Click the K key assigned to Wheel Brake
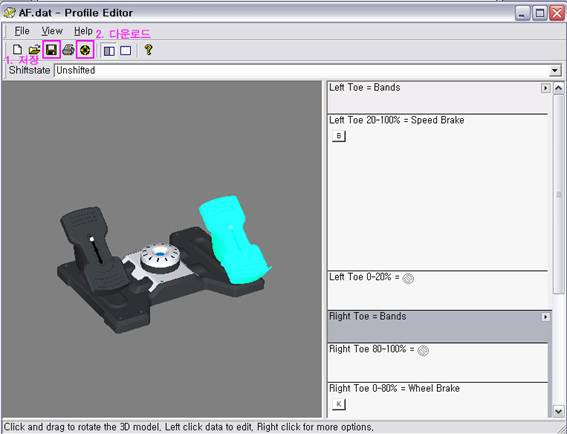The height and width of the screenshot is (434, 567). pos(339,404)
